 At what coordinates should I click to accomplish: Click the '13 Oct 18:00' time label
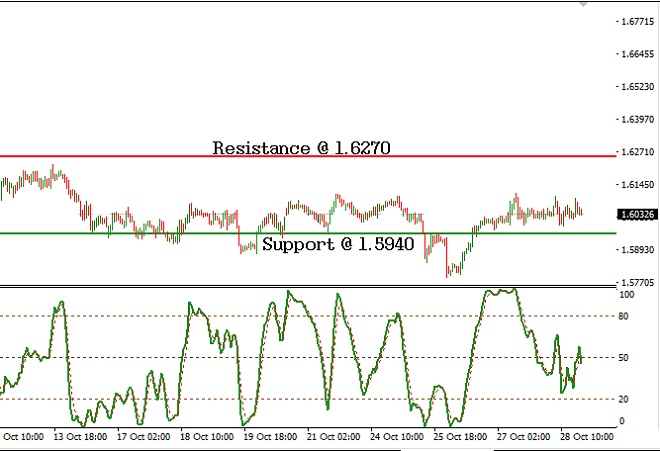coord(80,437)
